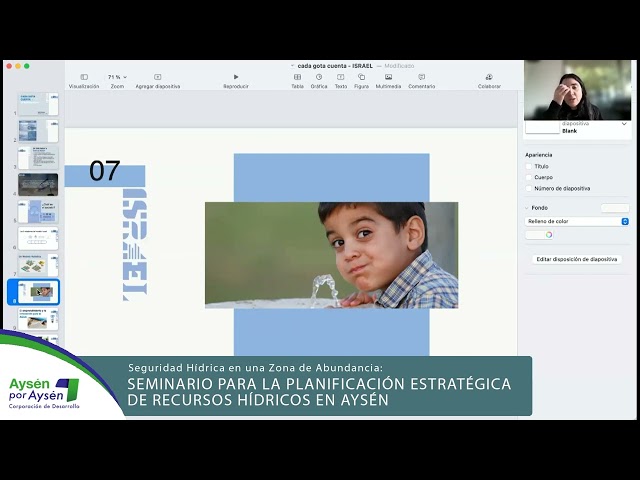Click the document title cada gota cuenta - ISRAEL
Viewport: 640px width, 480px height.
coord(335,66)
